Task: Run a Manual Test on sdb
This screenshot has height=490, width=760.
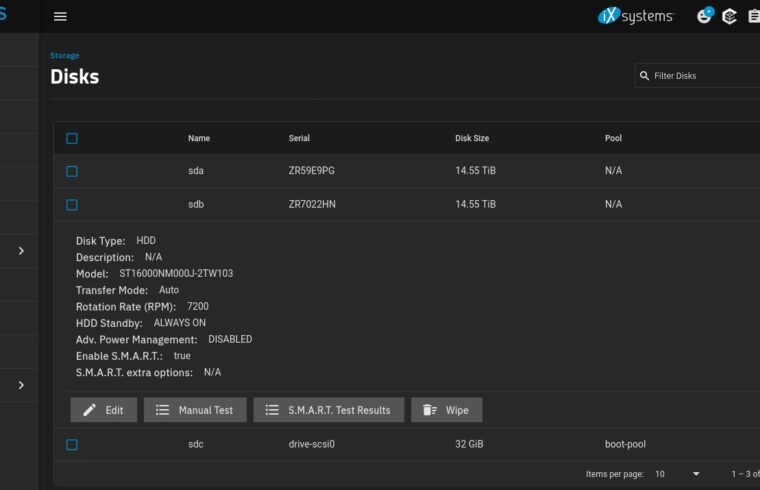Action: pyautogui.click(x=195, y=410)
